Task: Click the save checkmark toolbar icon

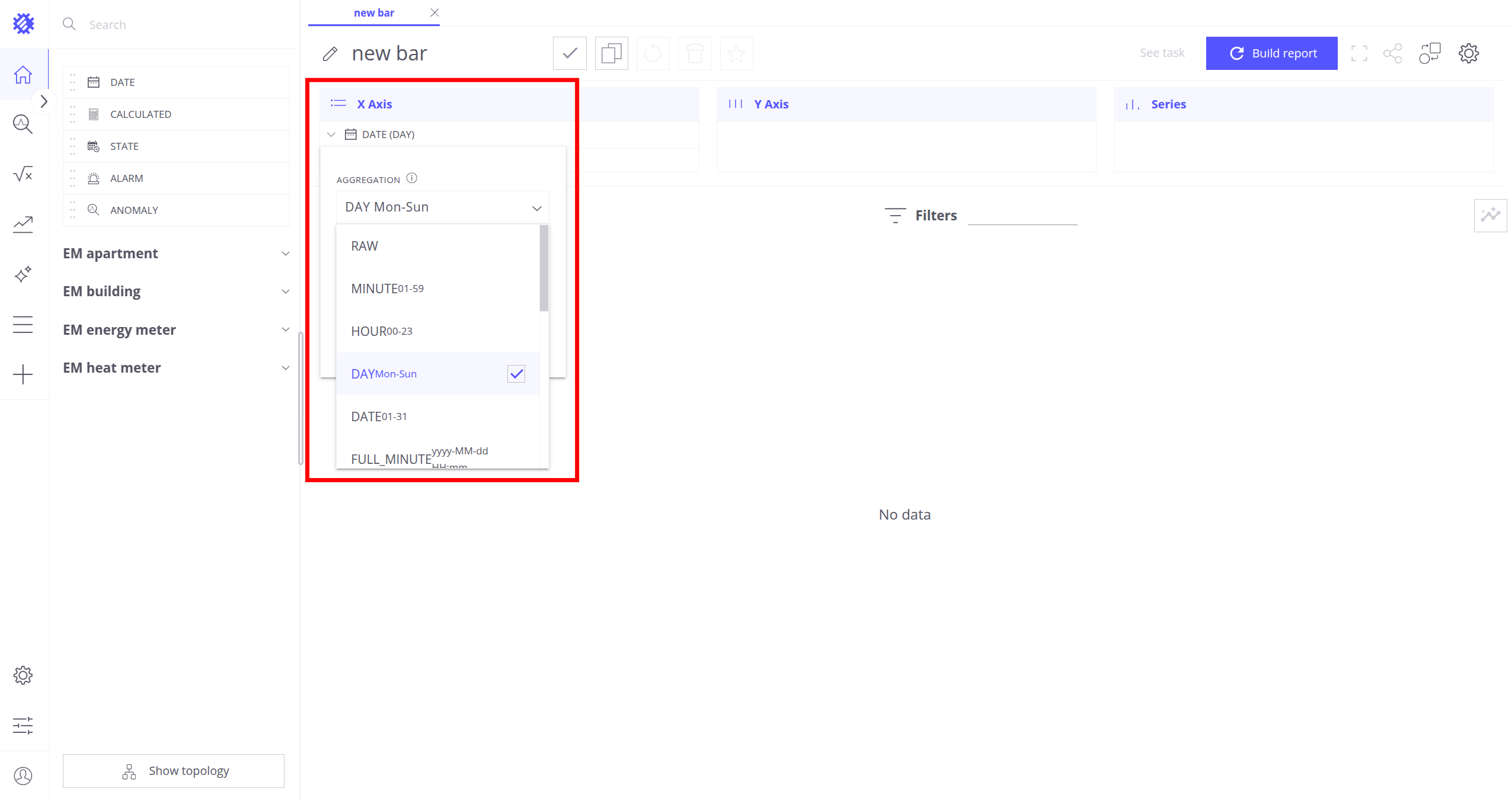Action: tap(570, 53)
